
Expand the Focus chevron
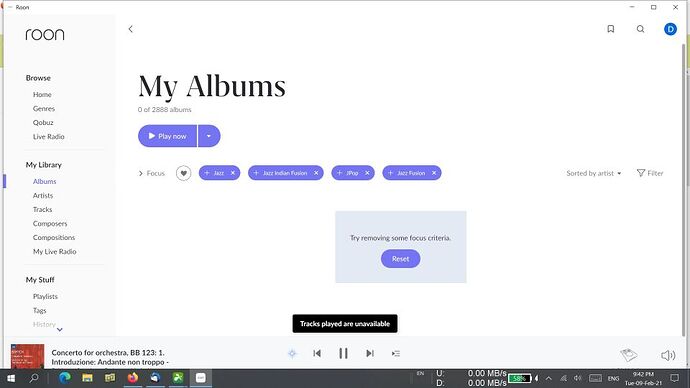pyautogui.click(x=141, y=173)
